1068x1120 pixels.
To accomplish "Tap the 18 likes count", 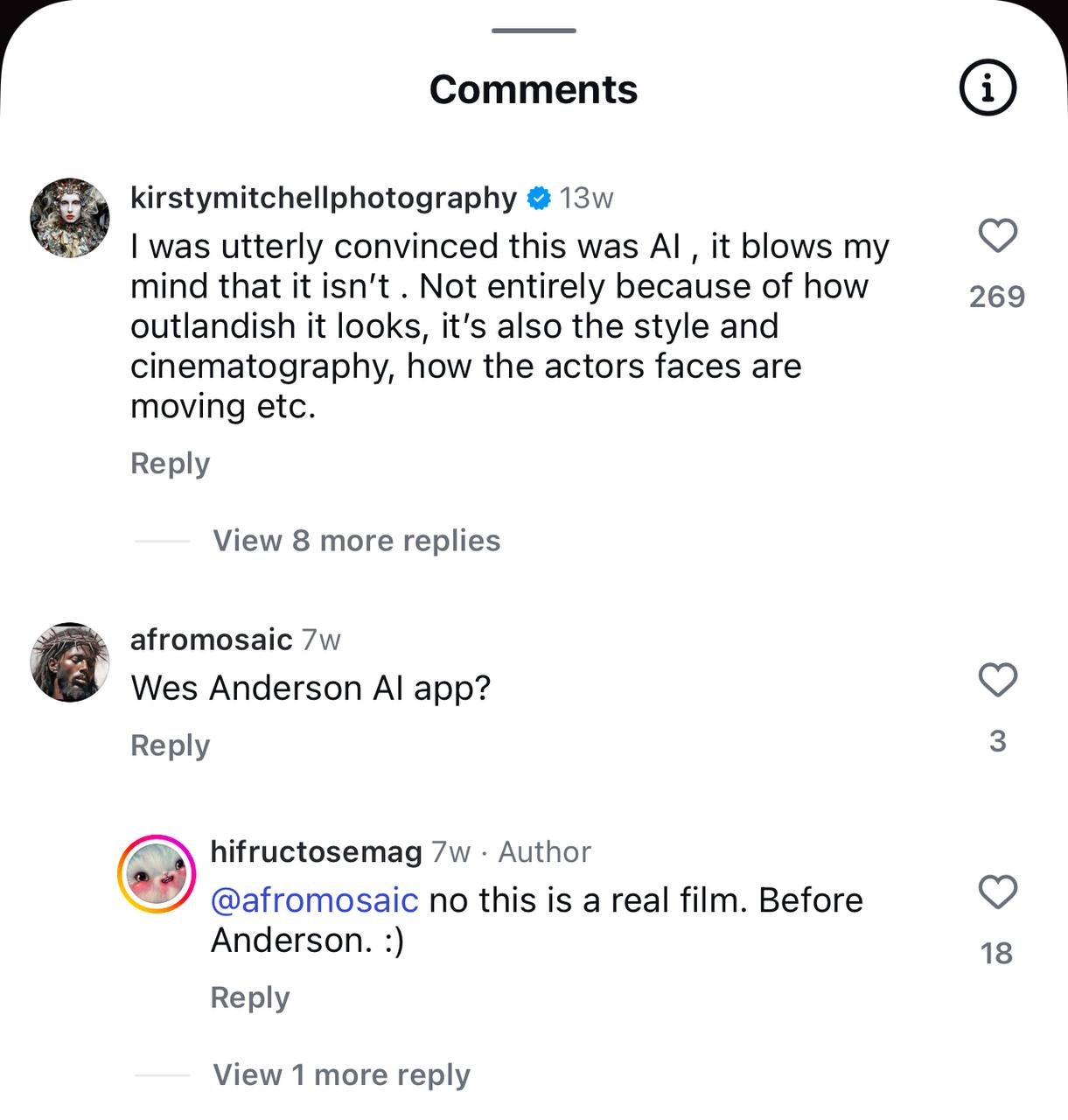I will tap(997, 953).
